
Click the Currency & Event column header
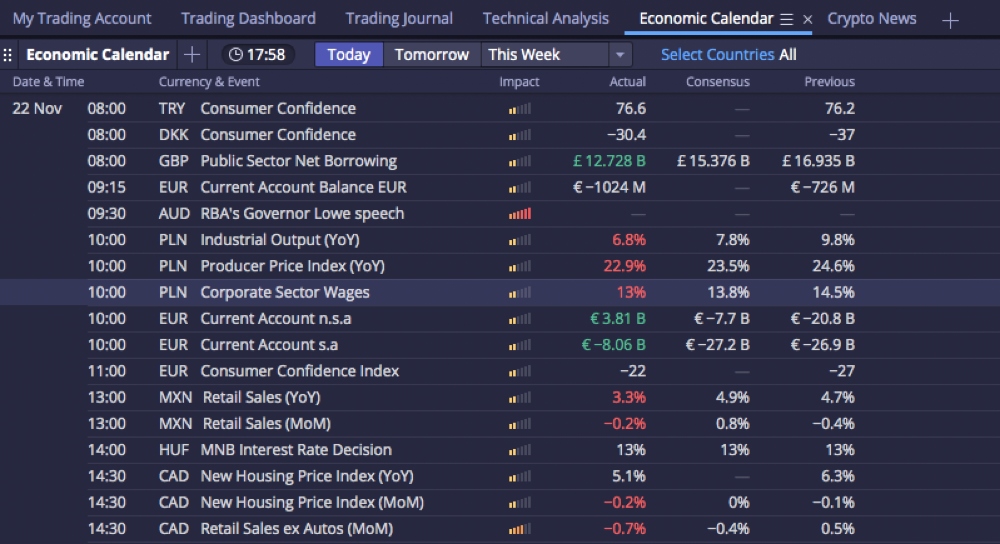click(x=209, y=82)
